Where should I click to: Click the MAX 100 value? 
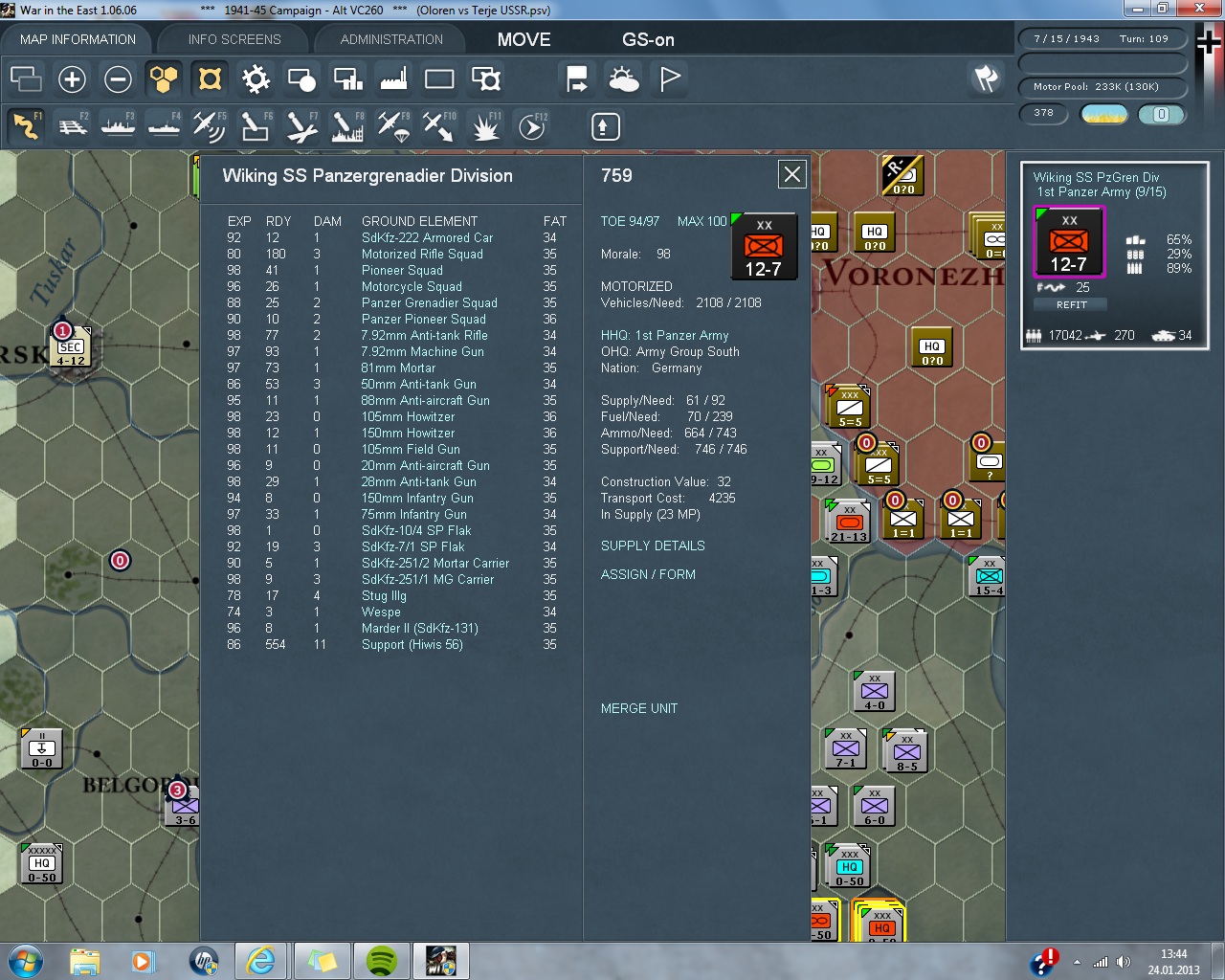coord(702,221)
